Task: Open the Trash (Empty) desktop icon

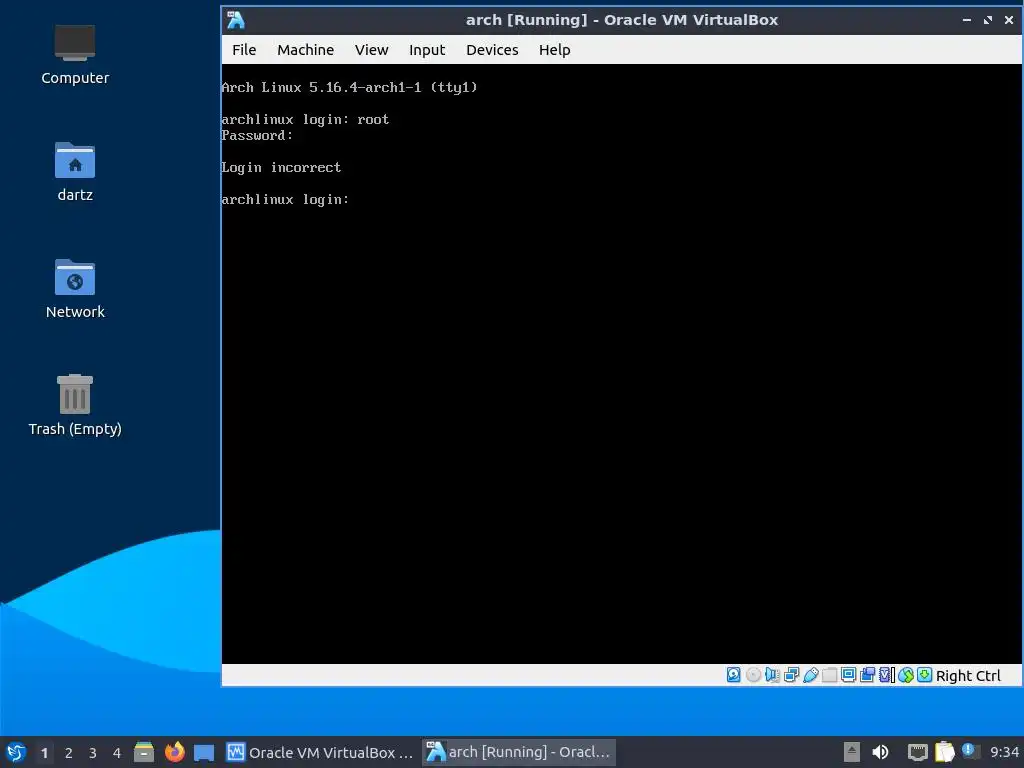Action: click(x=75, y=406)
